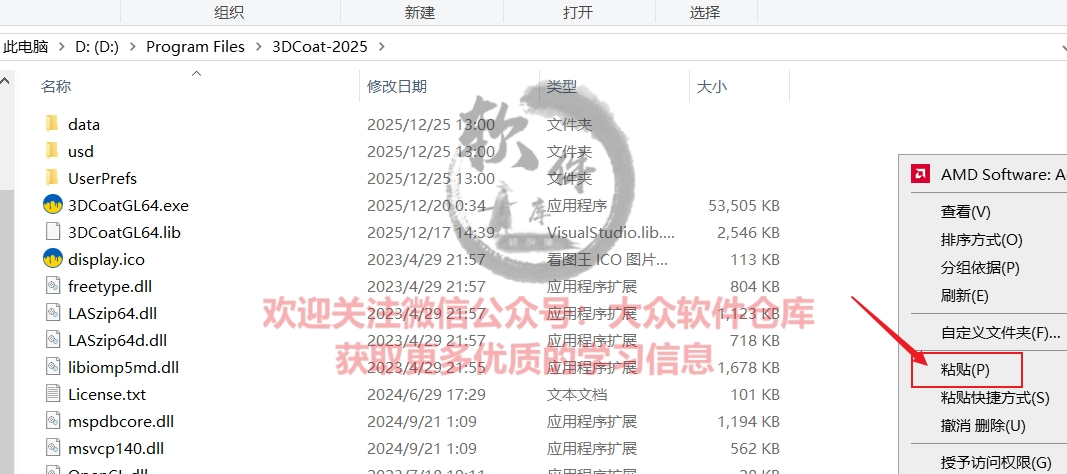Image resolution: width=1067 pixels, height=474 pixels.
Task: Click the freetype.dll file icon
Action: coord(52,286)
